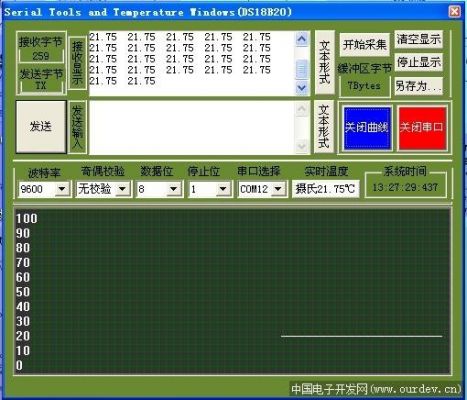Screen dimensions: 467x400
Task: Open the 奇偶校验 无校验 dropdown
Action: click(x=122, y=189)
